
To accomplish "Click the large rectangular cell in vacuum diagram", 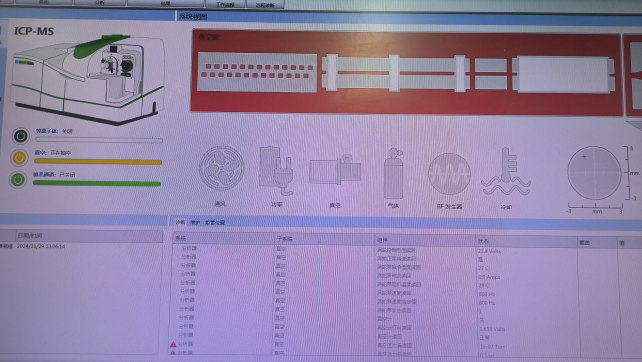I will [x=563, y=75].
